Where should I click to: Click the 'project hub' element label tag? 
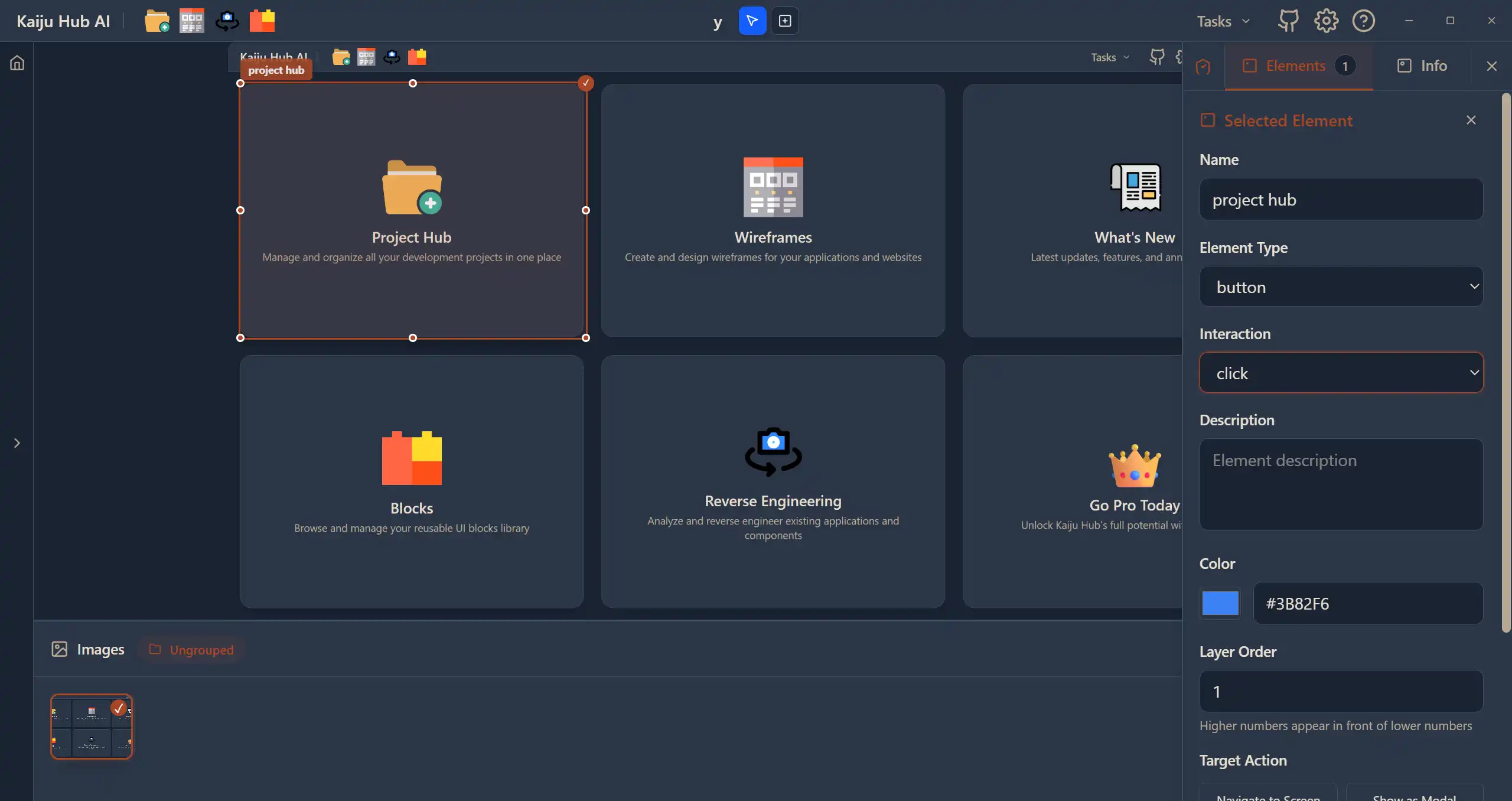(276, 70)
